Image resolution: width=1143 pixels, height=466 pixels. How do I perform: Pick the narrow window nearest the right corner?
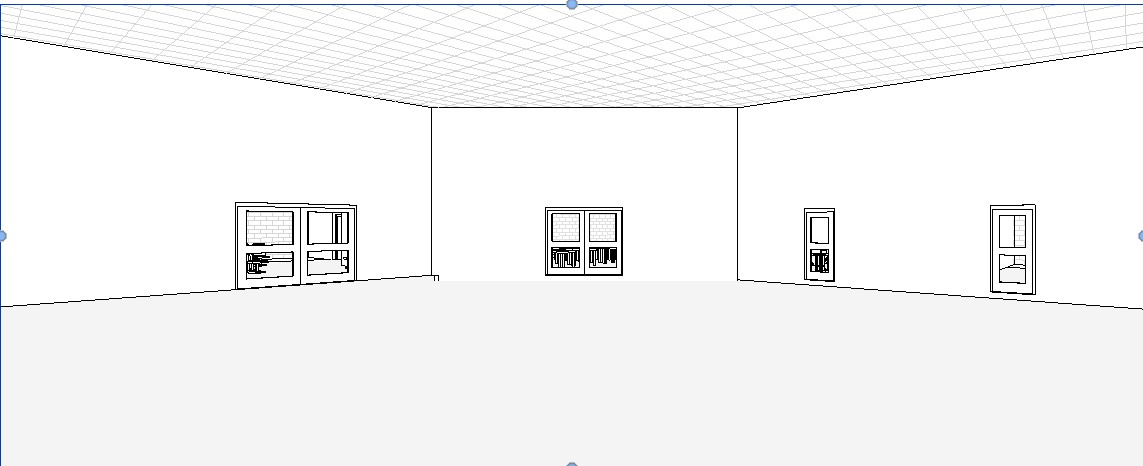[x=819, y=245]
